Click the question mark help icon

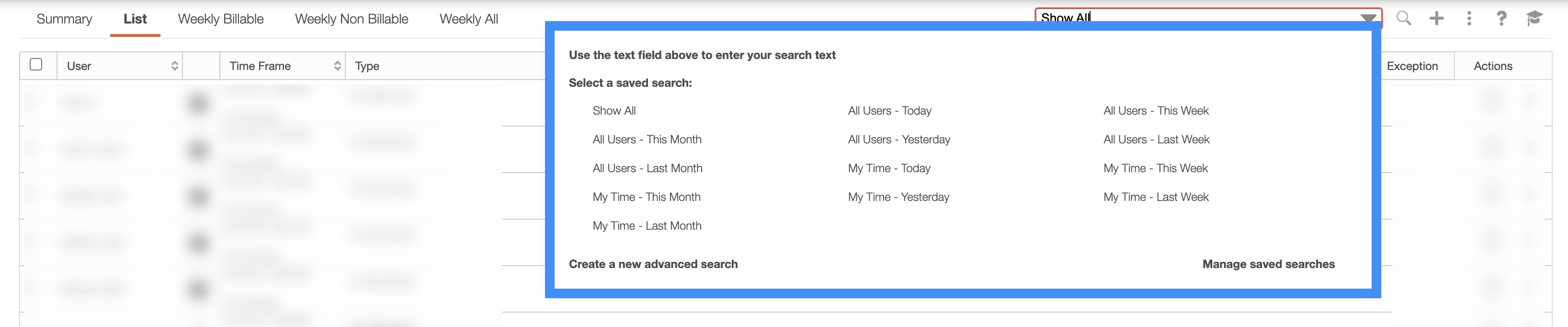coord(1501,18)
